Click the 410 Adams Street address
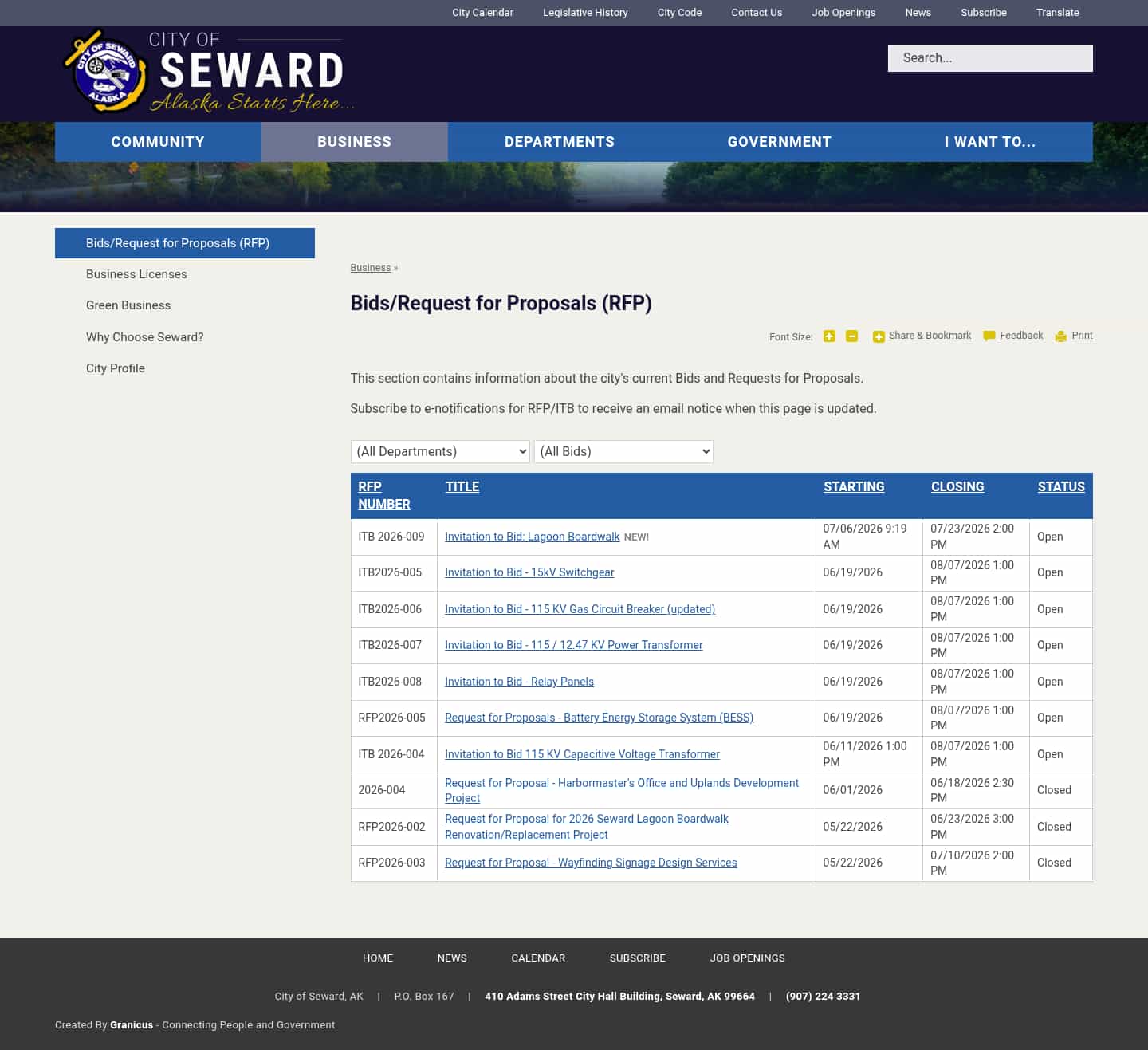This screenshot has width=1148, height=1050. click(x=619, y=997)
